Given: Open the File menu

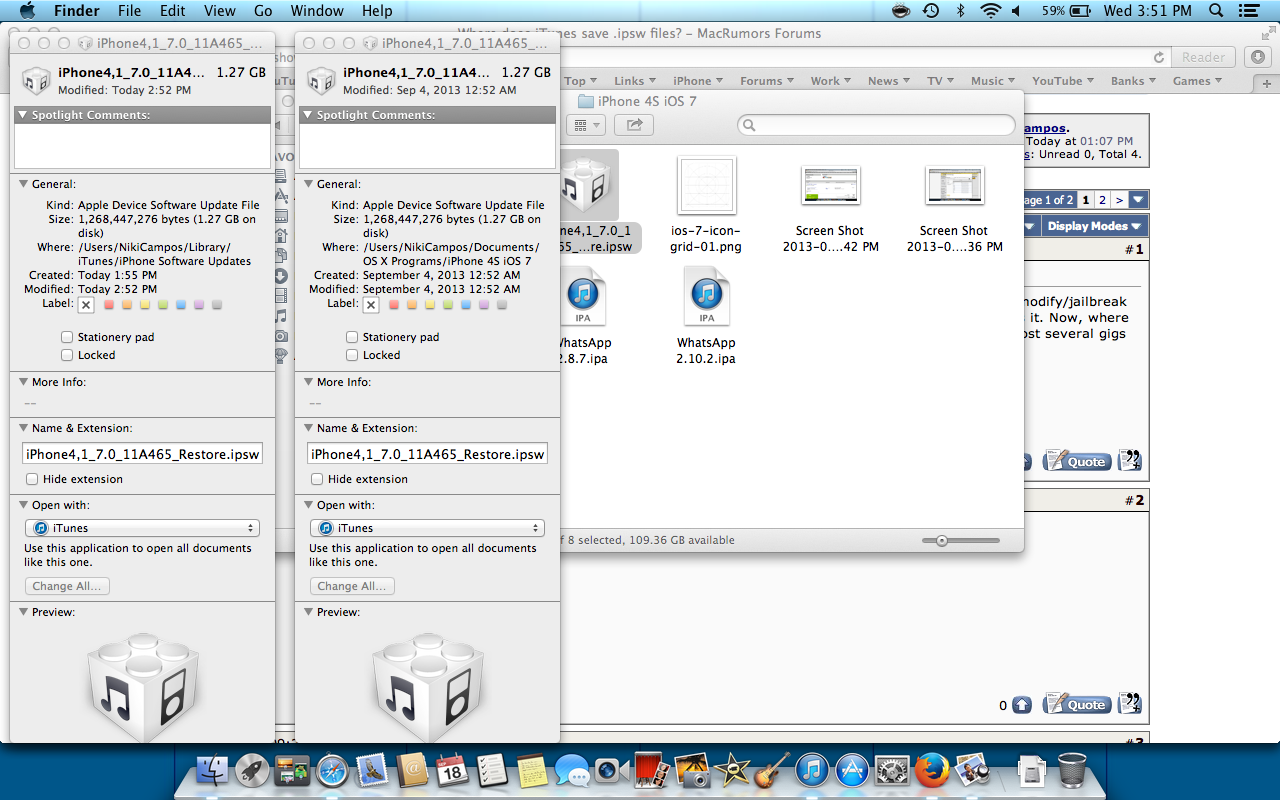Looking at the screenshot, I should (x=129, y=11).
